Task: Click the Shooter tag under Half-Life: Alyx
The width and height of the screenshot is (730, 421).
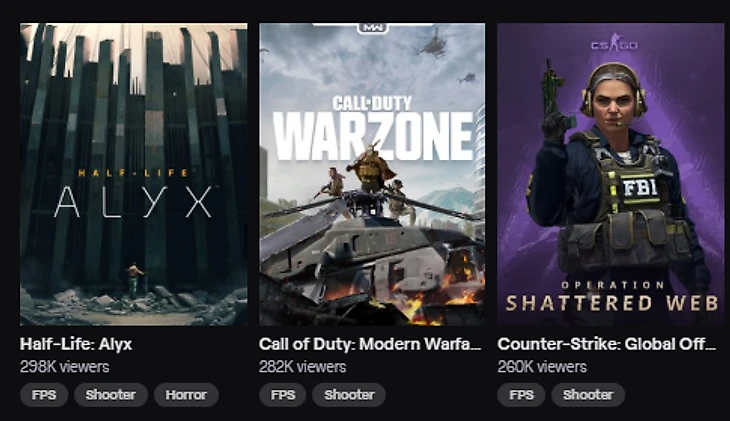Action: pyautogui.click(x=111, y=395)
